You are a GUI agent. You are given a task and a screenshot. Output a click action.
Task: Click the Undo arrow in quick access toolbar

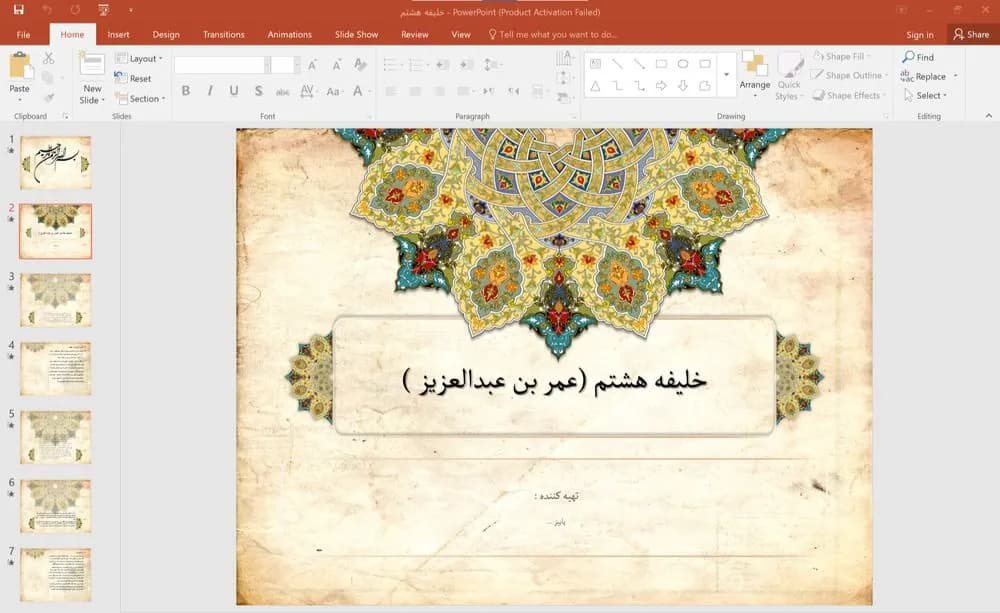(47, 10)
